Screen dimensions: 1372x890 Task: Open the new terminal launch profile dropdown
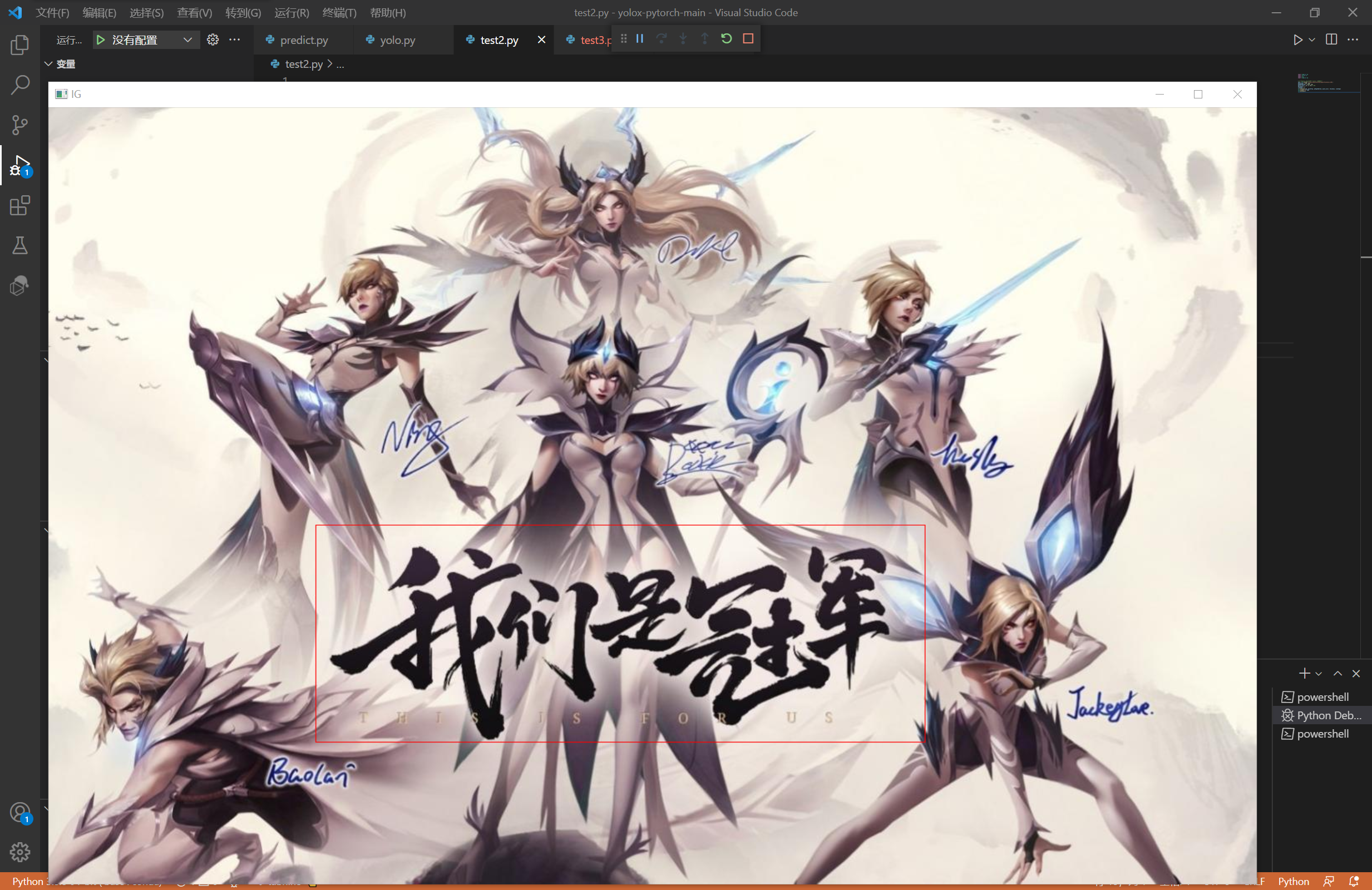(1319, 674)
